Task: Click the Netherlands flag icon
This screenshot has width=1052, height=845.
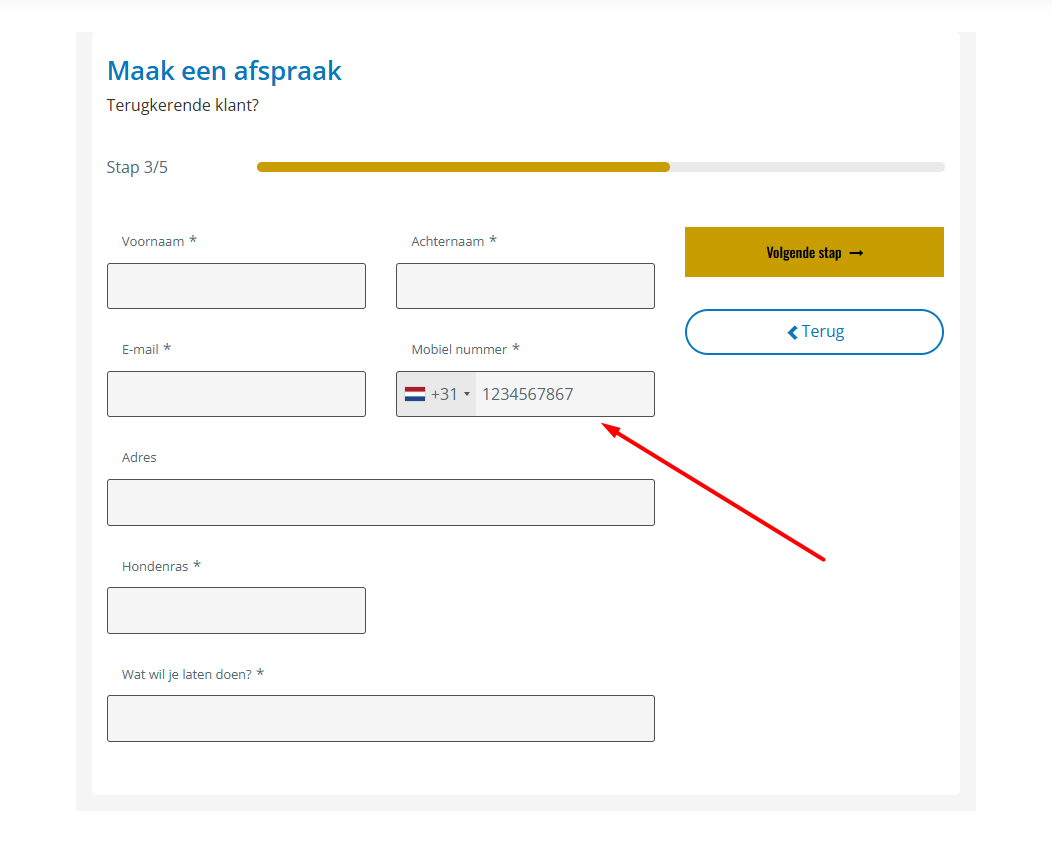Action: coord(415,394)
